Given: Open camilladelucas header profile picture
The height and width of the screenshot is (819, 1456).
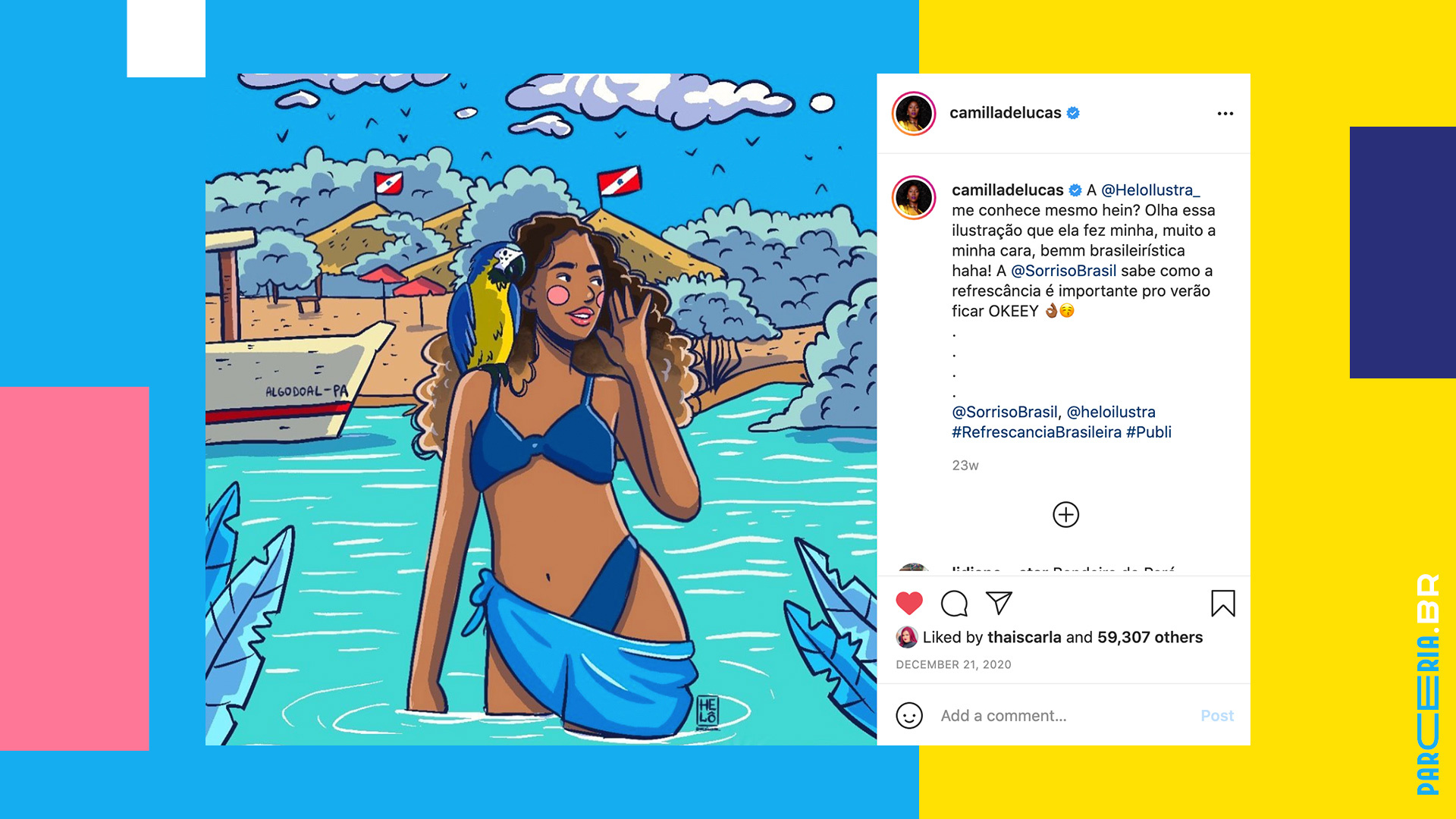Looking at the screenshot, I should 914,114.
